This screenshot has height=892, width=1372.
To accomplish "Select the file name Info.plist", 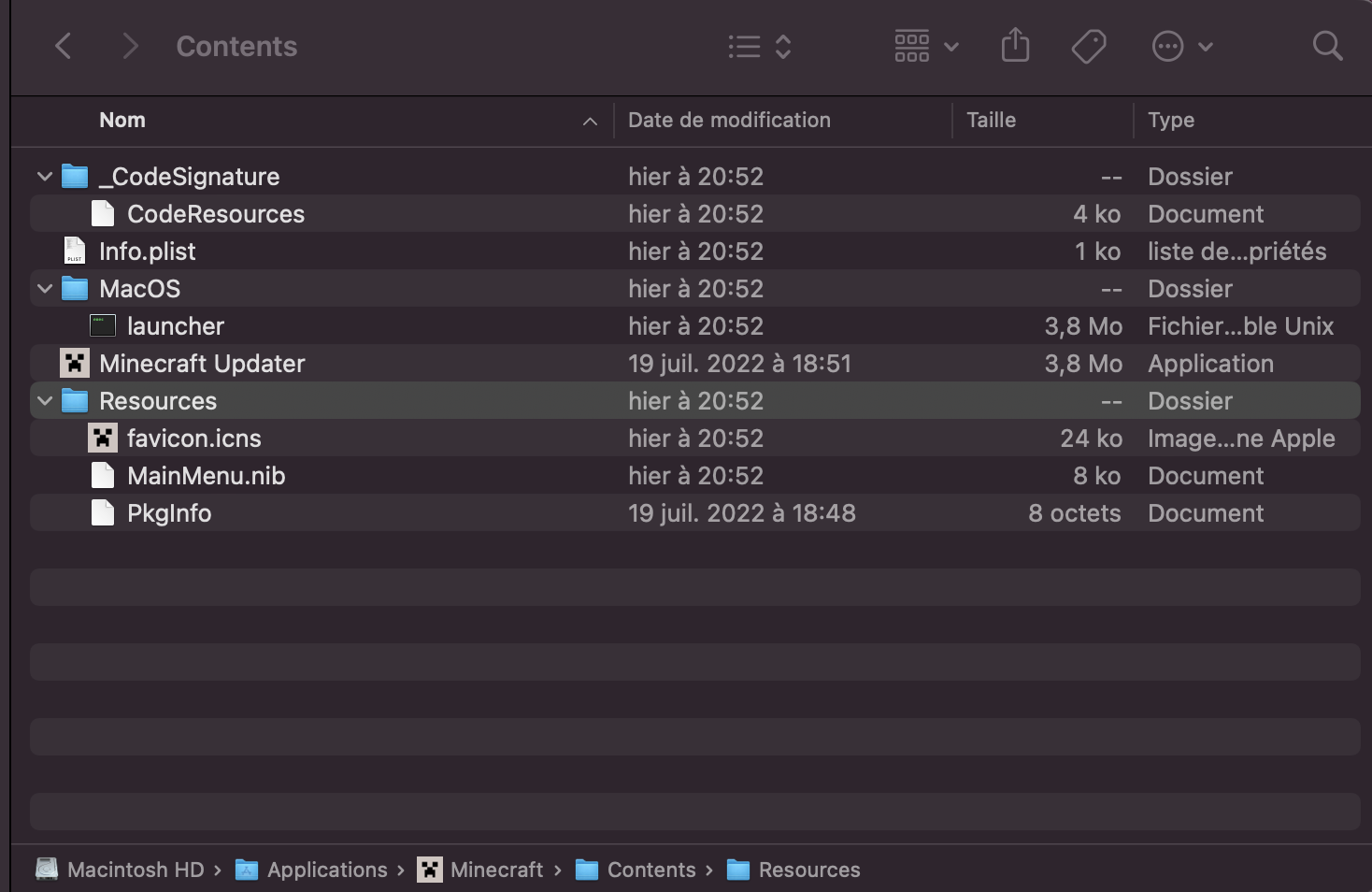I will point(148,251).
